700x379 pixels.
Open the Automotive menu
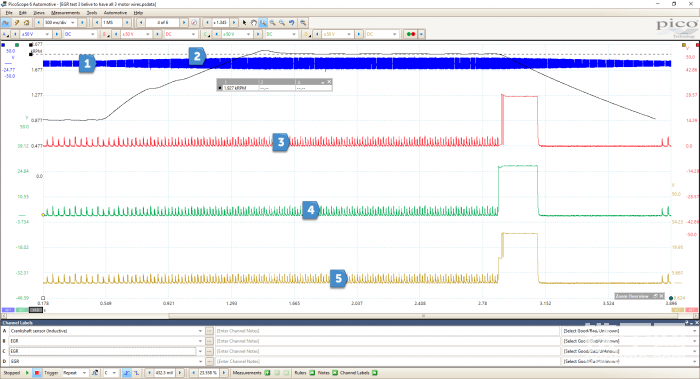point(115,13)
